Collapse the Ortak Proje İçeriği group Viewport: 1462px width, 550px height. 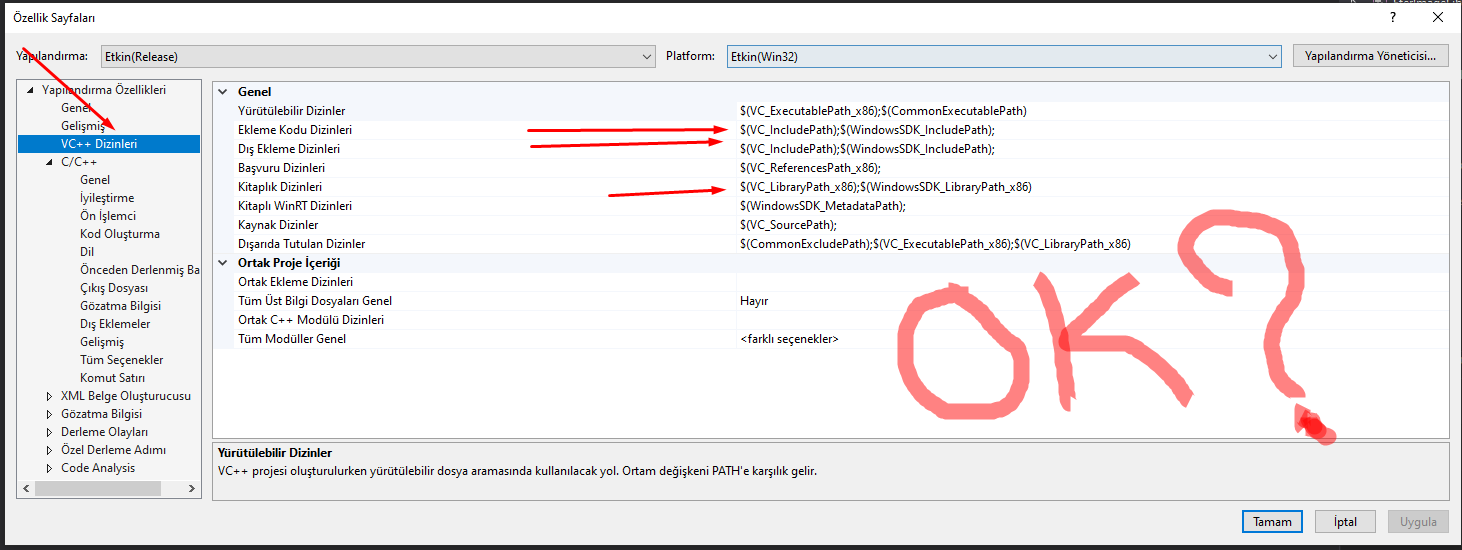click(222, 263)
